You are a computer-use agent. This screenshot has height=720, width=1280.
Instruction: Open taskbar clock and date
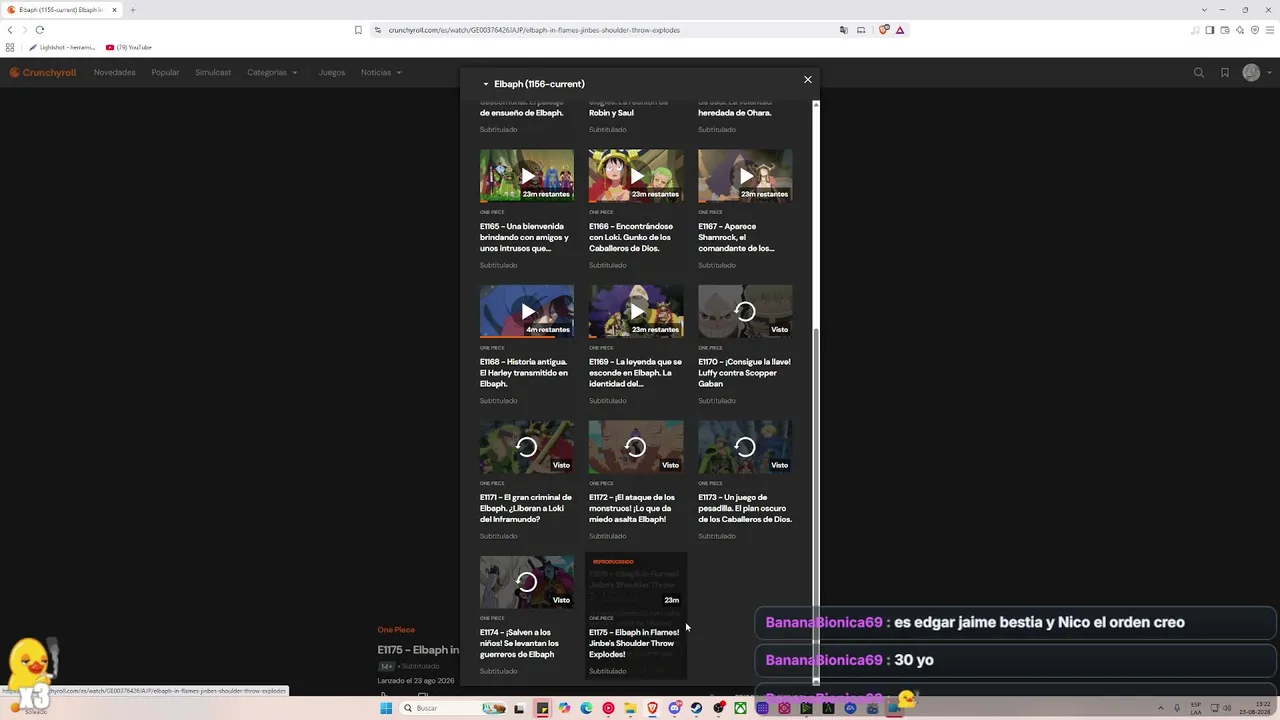click(1252, 708)
